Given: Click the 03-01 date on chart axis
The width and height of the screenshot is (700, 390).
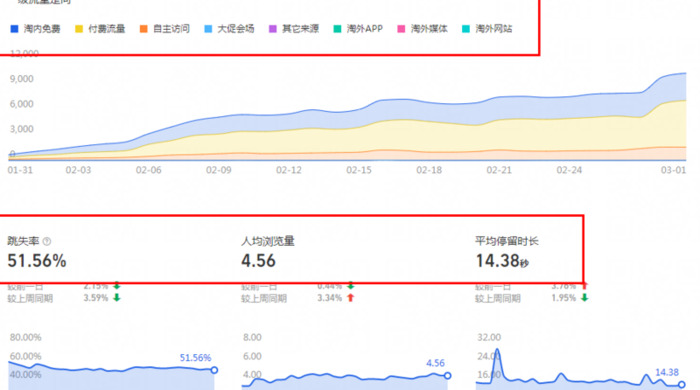Looking at the screenshot, I should 673,170.
